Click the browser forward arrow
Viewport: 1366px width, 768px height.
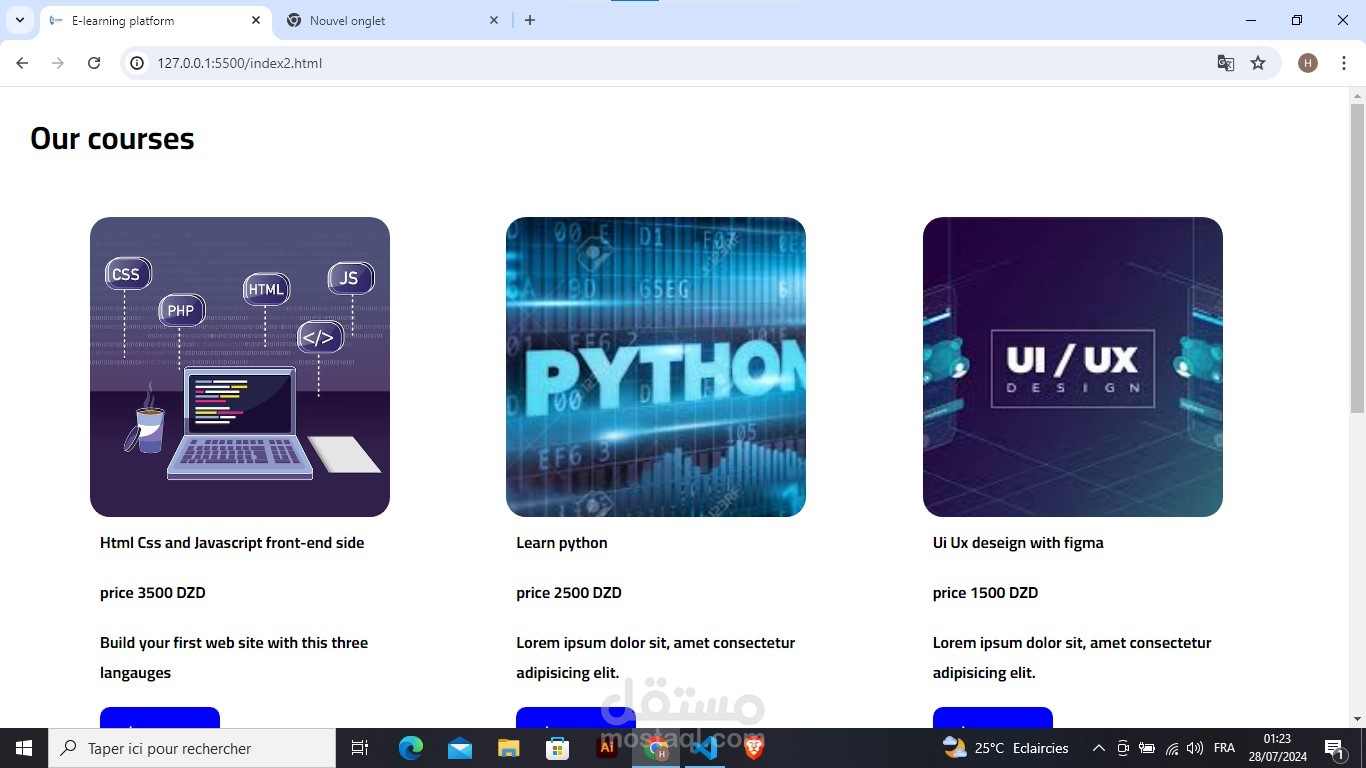tap(58, 63)
